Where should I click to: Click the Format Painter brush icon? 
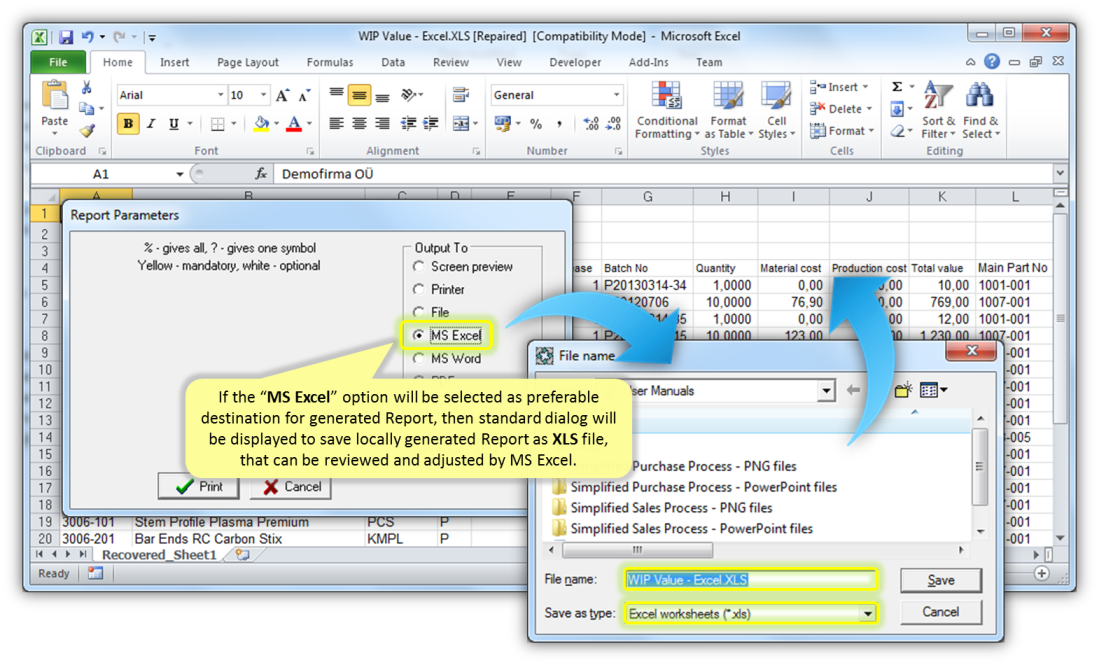87,130
